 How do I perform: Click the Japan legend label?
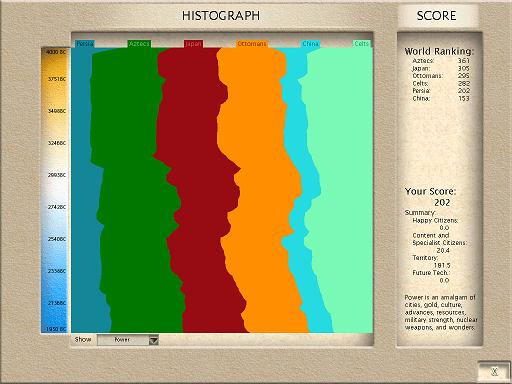tap(193, 44)
